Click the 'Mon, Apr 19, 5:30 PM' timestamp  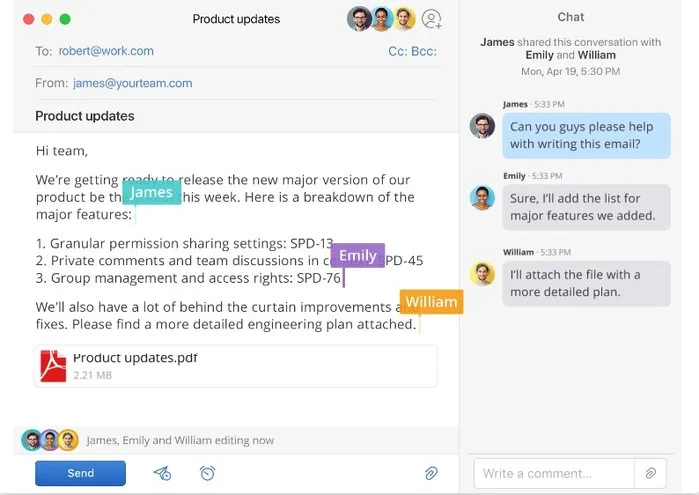(571, 71)
